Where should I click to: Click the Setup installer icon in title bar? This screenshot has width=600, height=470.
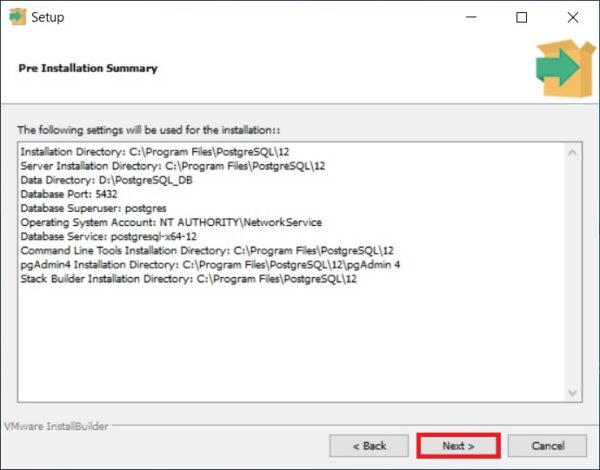pos(17,17)
